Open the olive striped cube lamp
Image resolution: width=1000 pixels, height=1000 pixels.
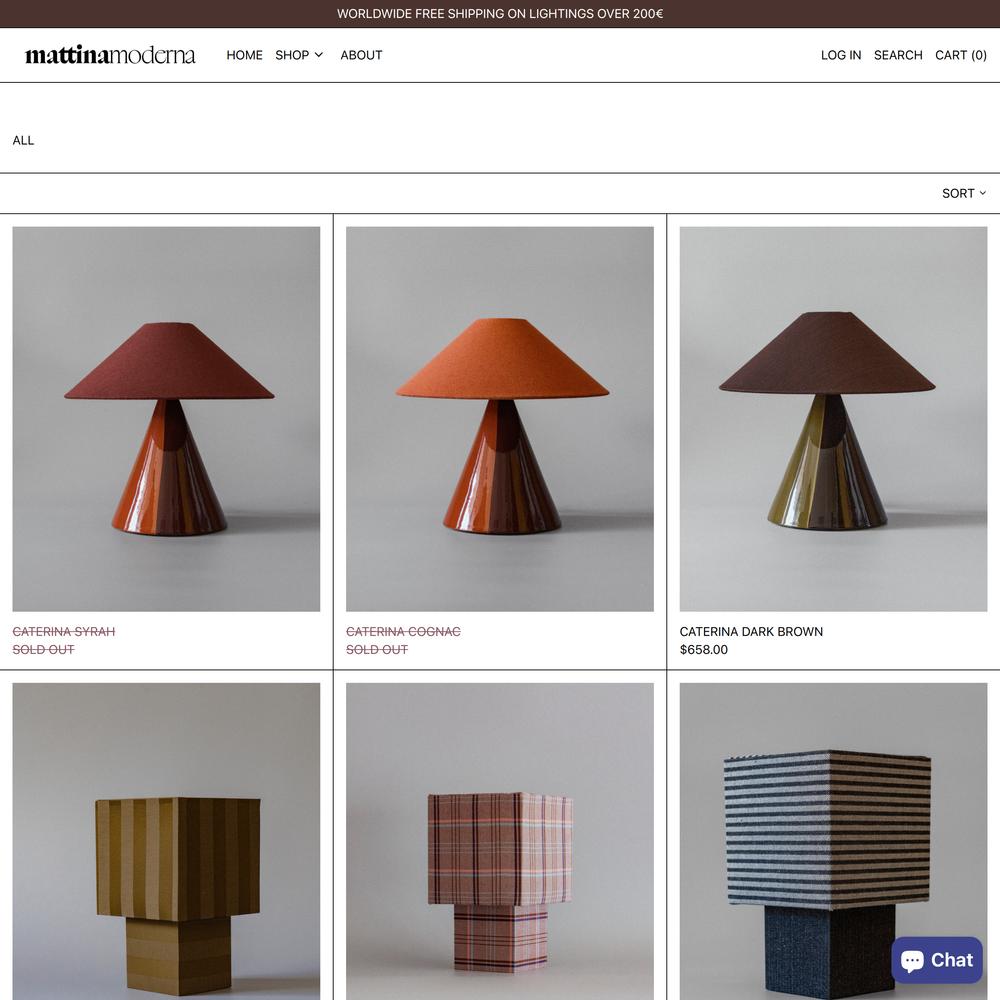(166, 841)
